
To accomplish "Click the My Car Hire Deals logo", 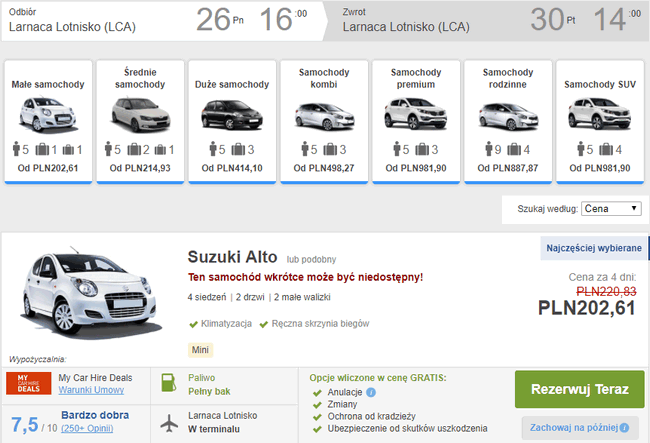I will (x=29, y=383).
